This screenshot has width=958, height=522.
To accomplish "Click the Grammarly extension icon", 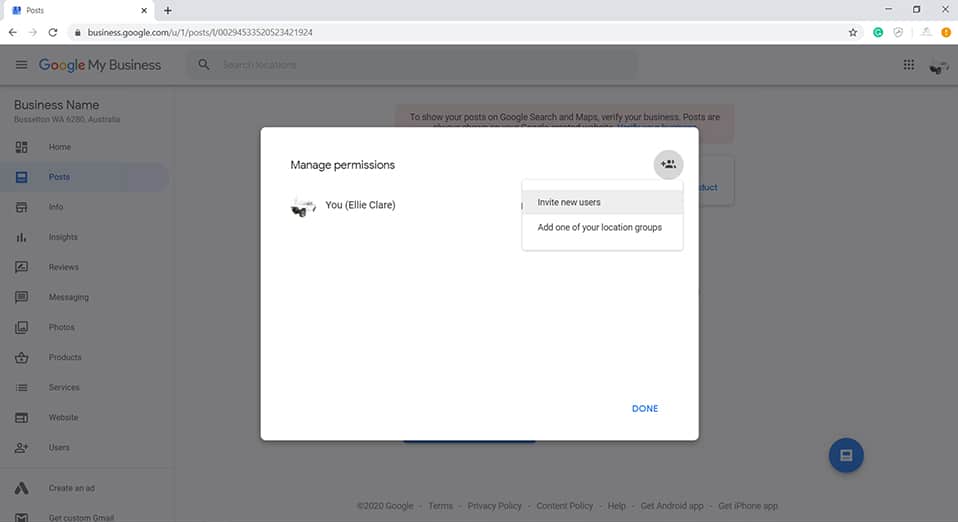I will [878, 32].
